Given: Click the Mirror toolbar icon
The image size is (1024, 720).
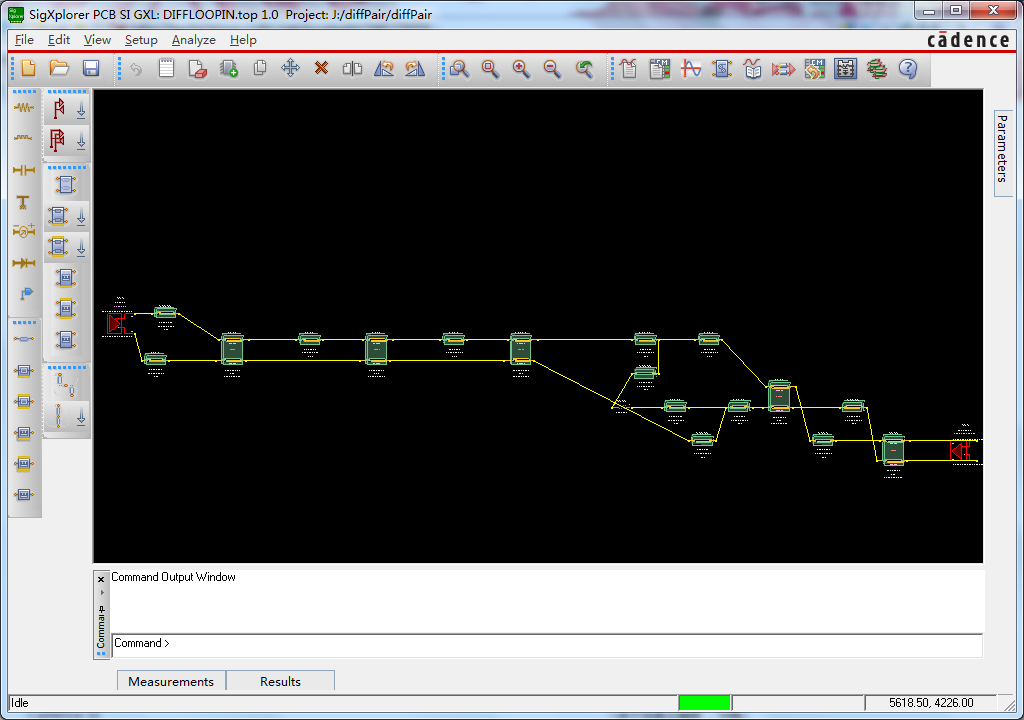Looking at the screenshot, I should pos(353,69).
